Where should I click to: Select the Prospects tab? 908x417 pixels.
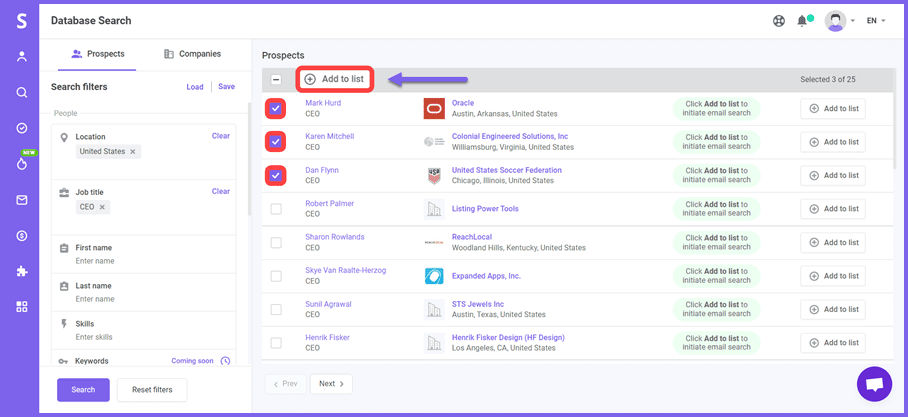click(x=98, y=54)
